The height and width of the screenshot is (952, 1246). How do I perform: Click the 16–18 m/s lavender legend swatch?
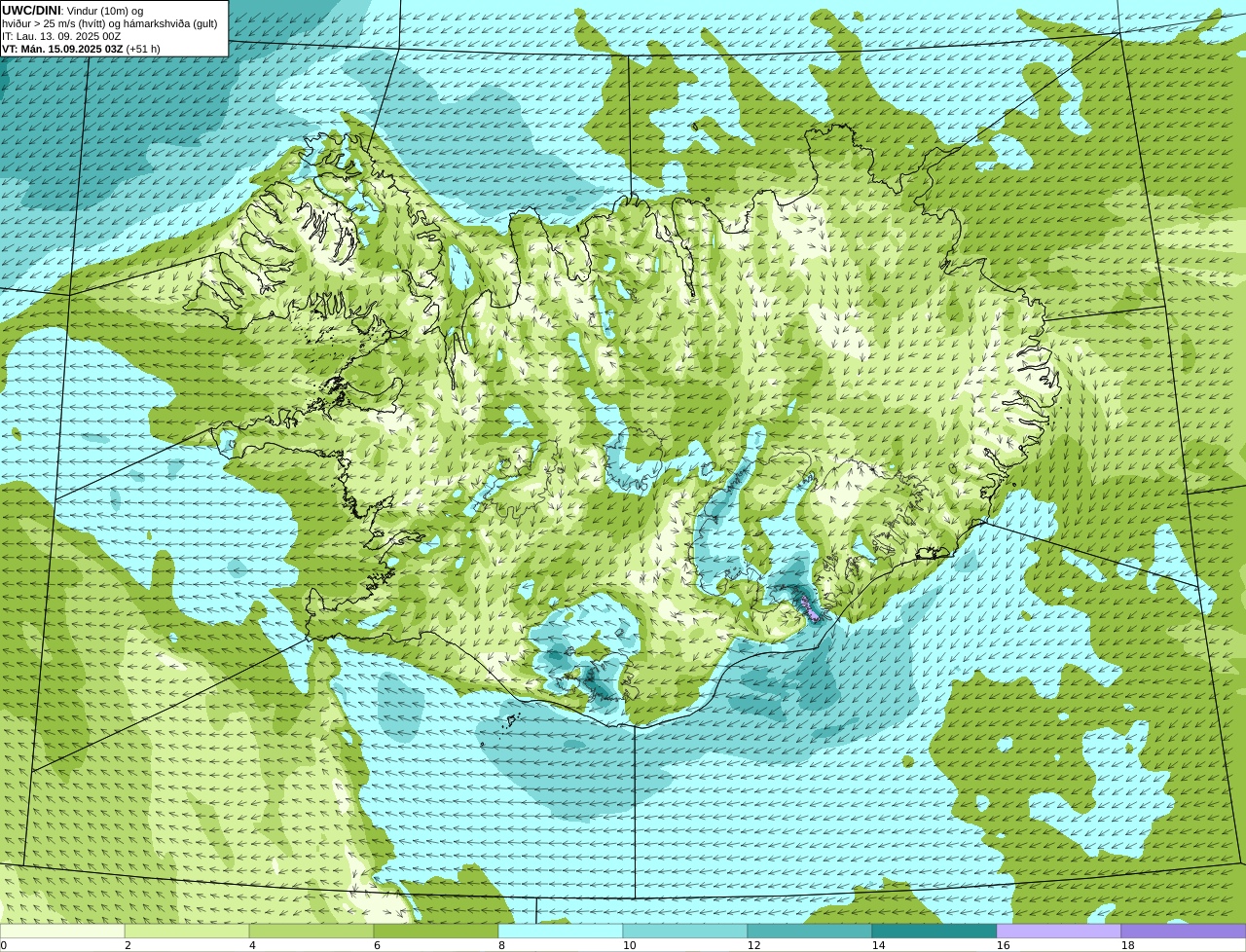1059,931
